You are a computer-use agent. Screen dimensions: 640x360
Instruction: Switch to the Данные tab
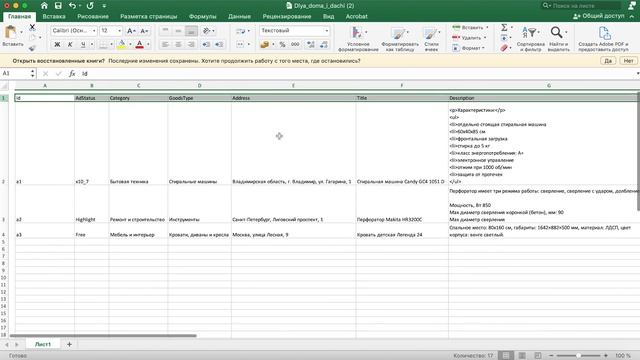tap(239, 17)
